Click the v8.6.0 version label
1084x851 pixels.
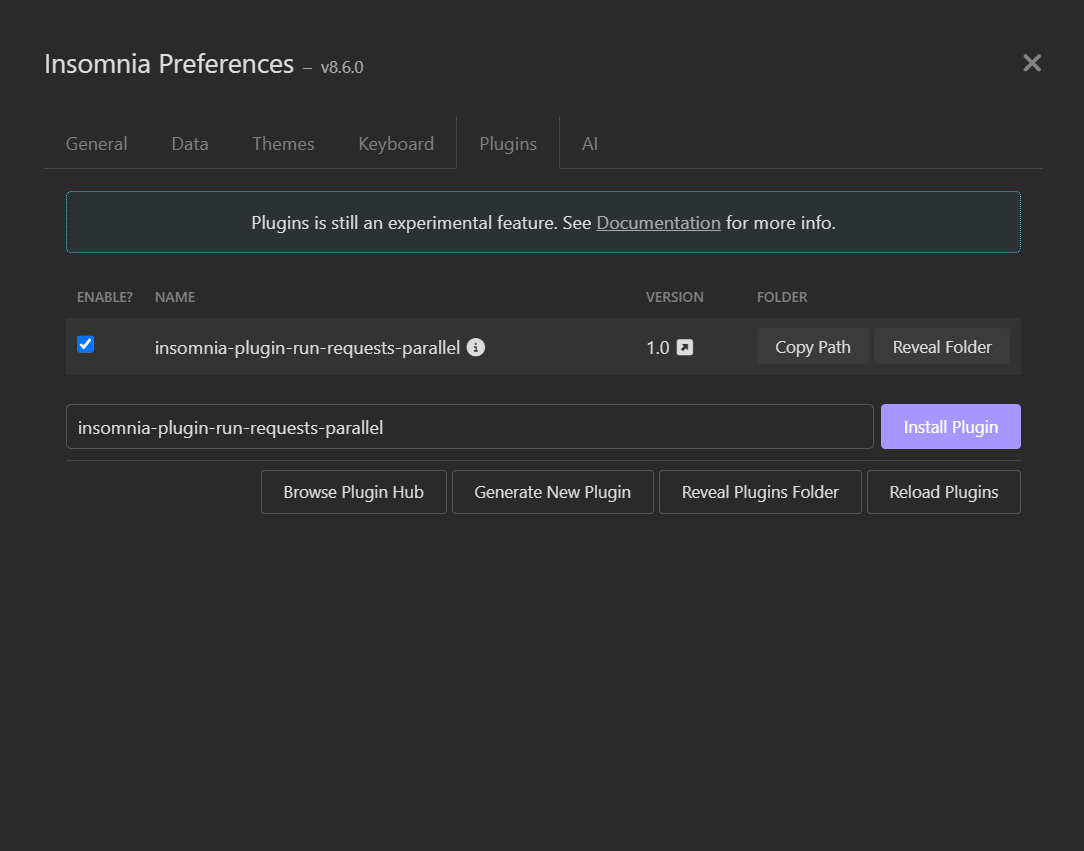coord(342,67)
